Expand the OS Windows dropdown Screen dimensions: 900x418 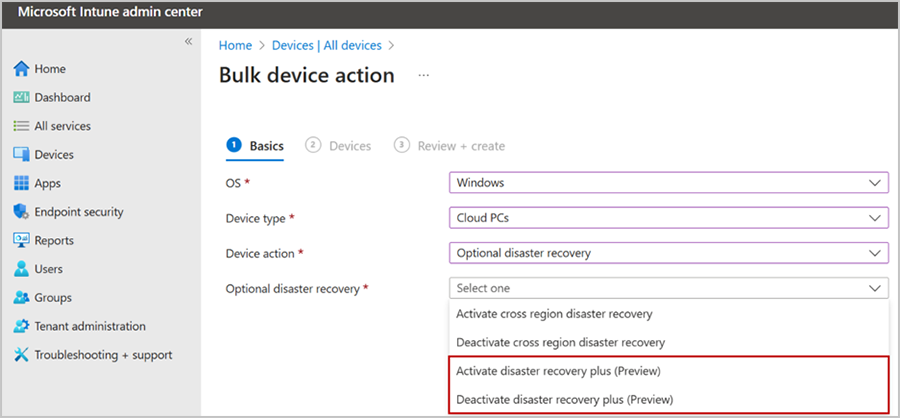tap(669, 183)
